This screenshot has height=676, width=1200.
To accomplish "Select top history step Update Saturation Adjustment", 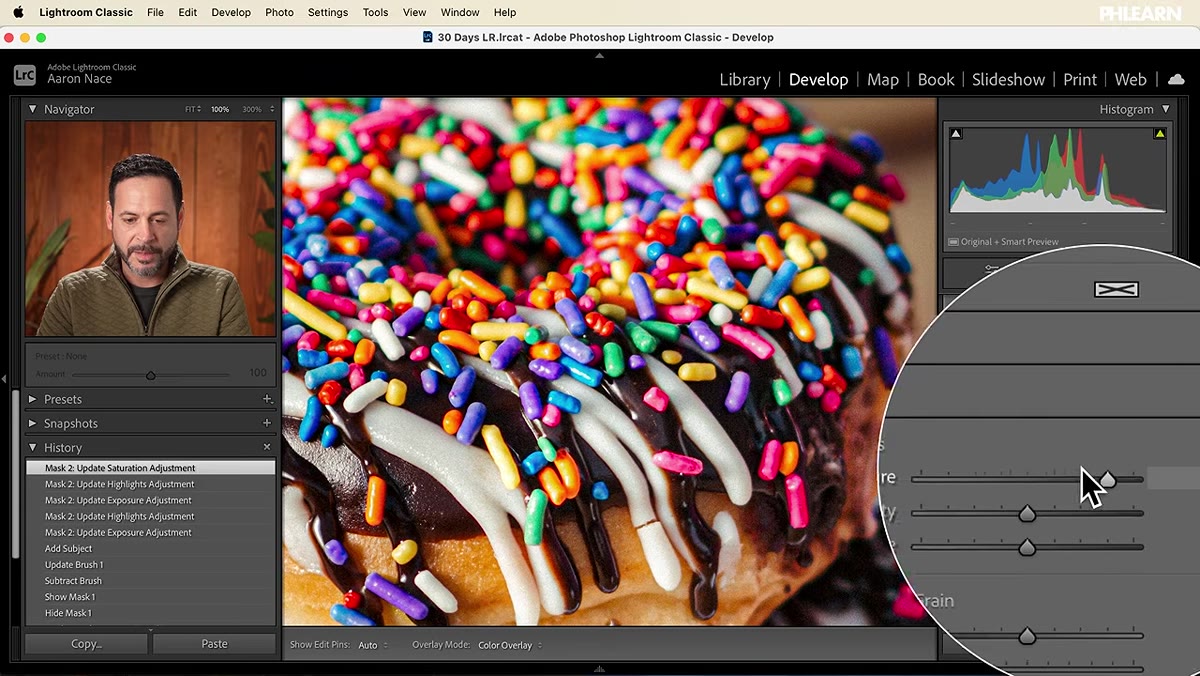I will [150, 468].
